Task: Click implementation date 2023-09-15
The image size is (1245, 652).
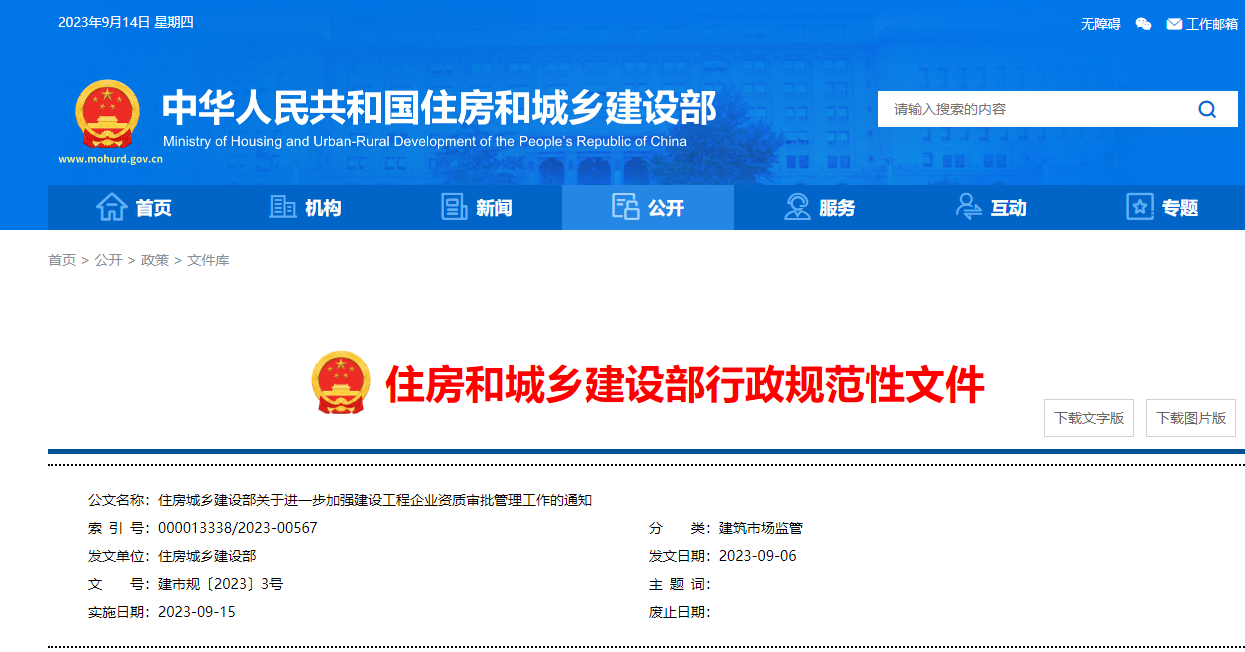Action: click(197, 612)
